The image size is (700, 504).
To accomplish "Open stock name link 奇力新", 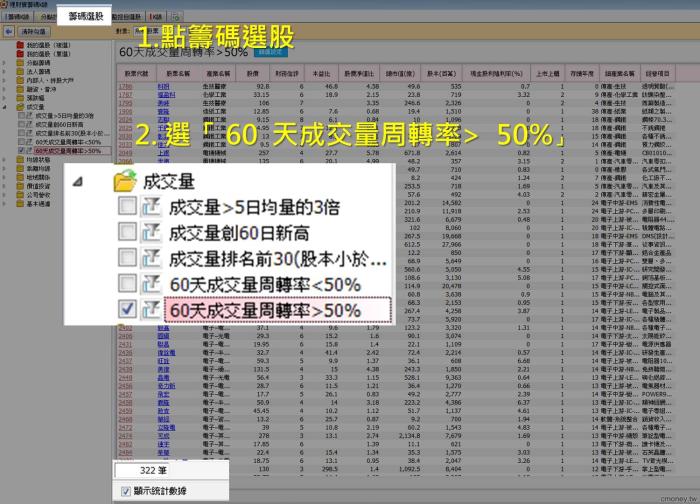I will click(x=166, y=386).
